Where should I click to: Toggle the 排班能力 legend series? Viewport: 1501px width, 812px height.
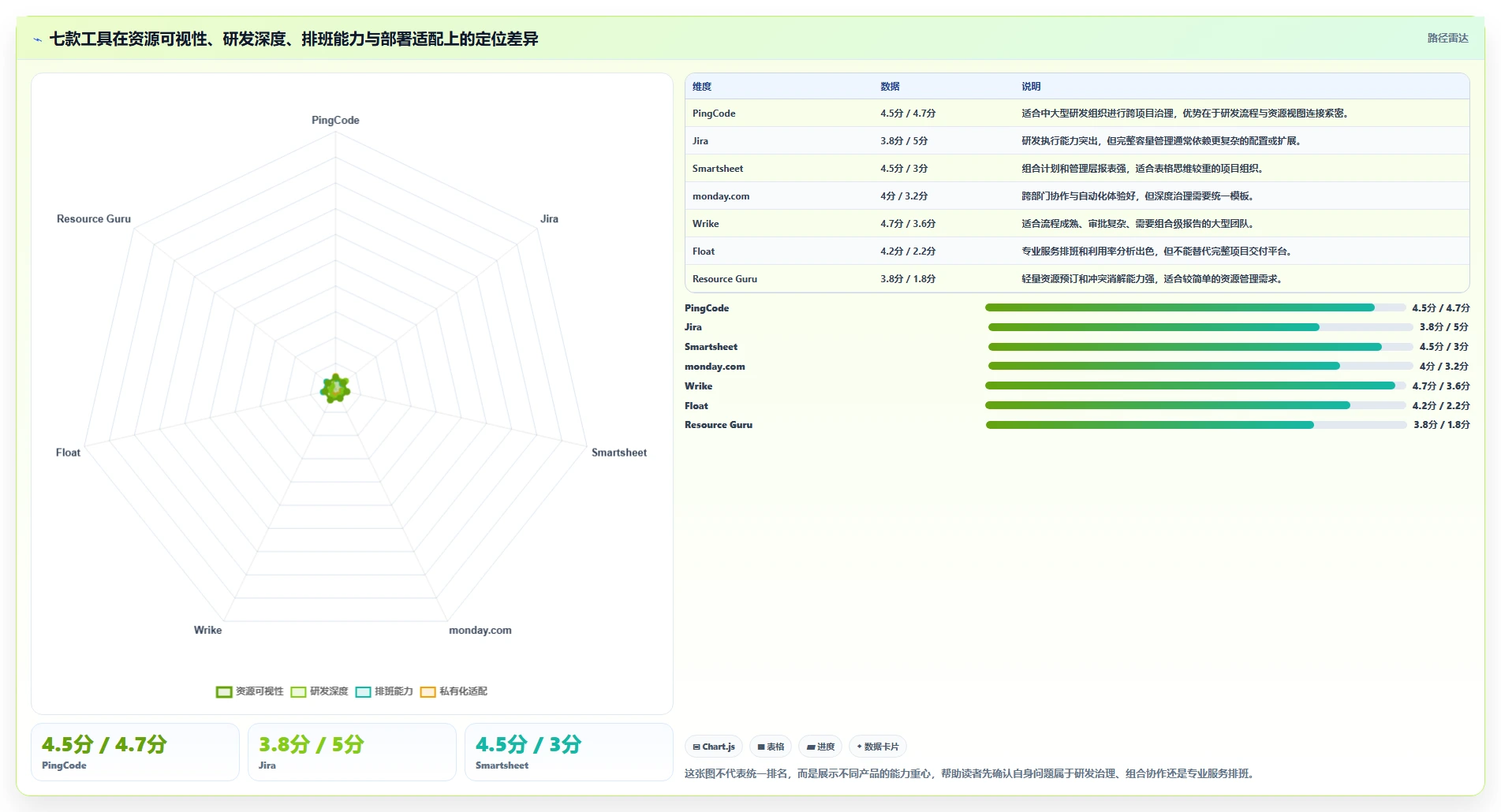(x=384, y=691)
